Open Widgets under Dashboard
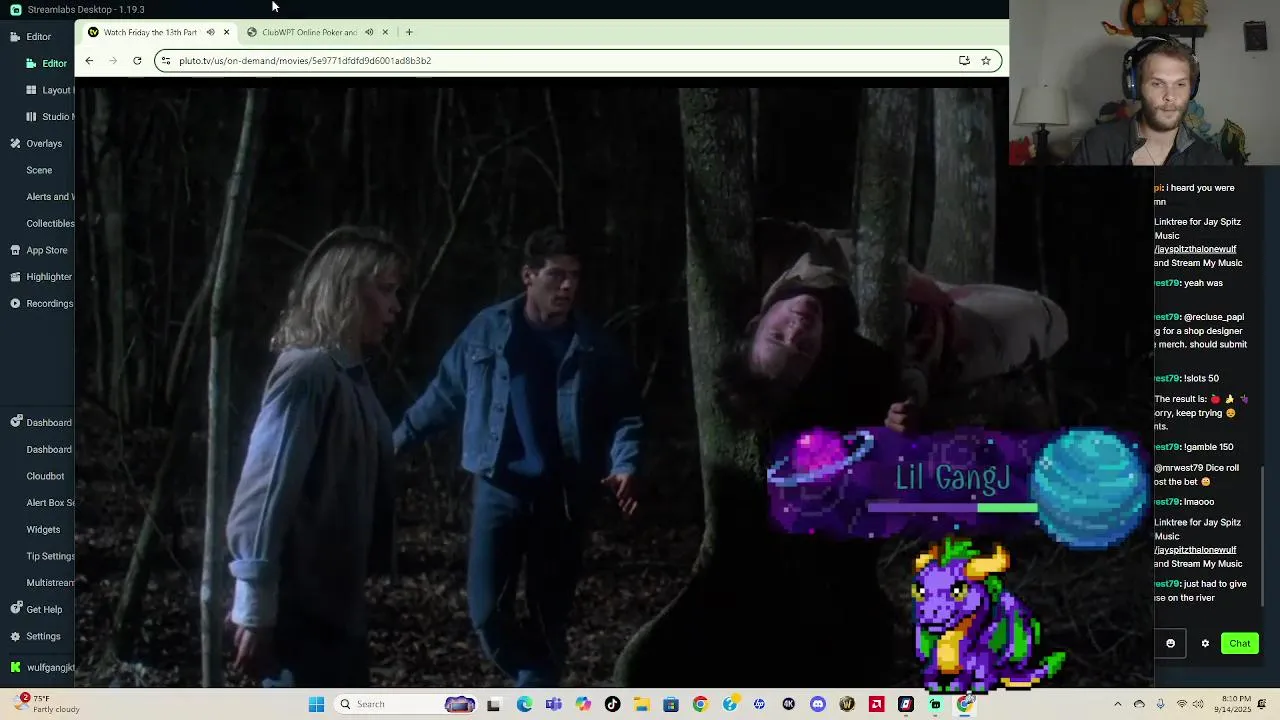The height and width of the screenshot is (720, 1280). [x=43, y=529]
